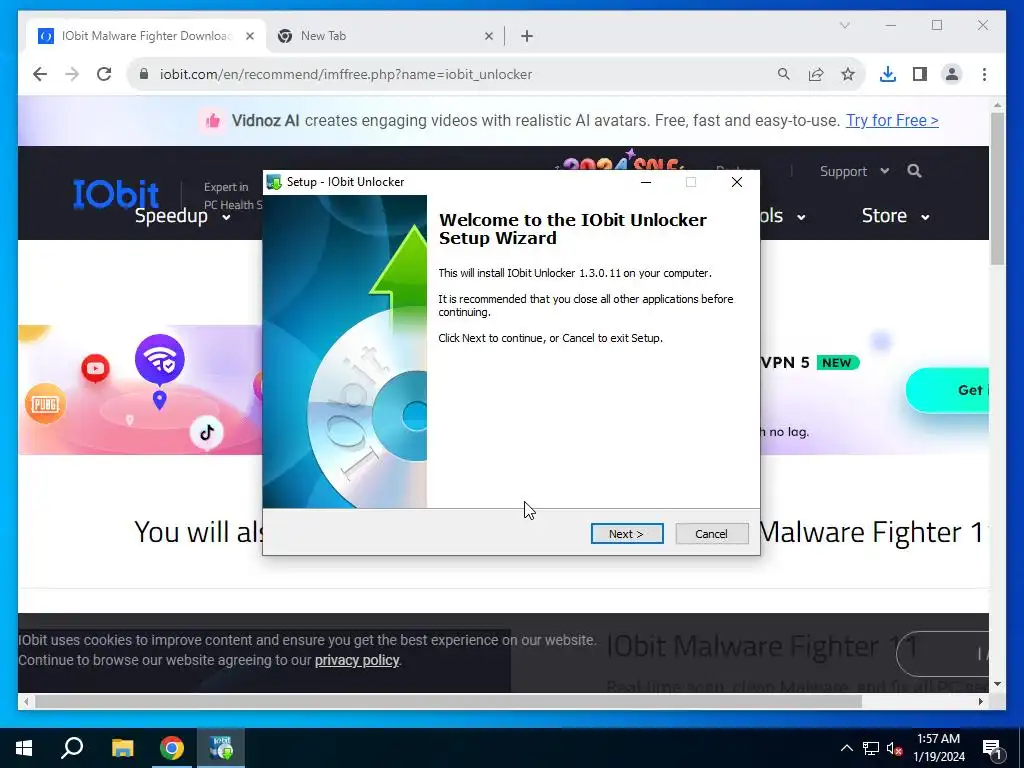The height and width of the screenshot is (768, 1024).
Task: Switch to IObit Malware Fighter Download tab
Action: [146, 36]
